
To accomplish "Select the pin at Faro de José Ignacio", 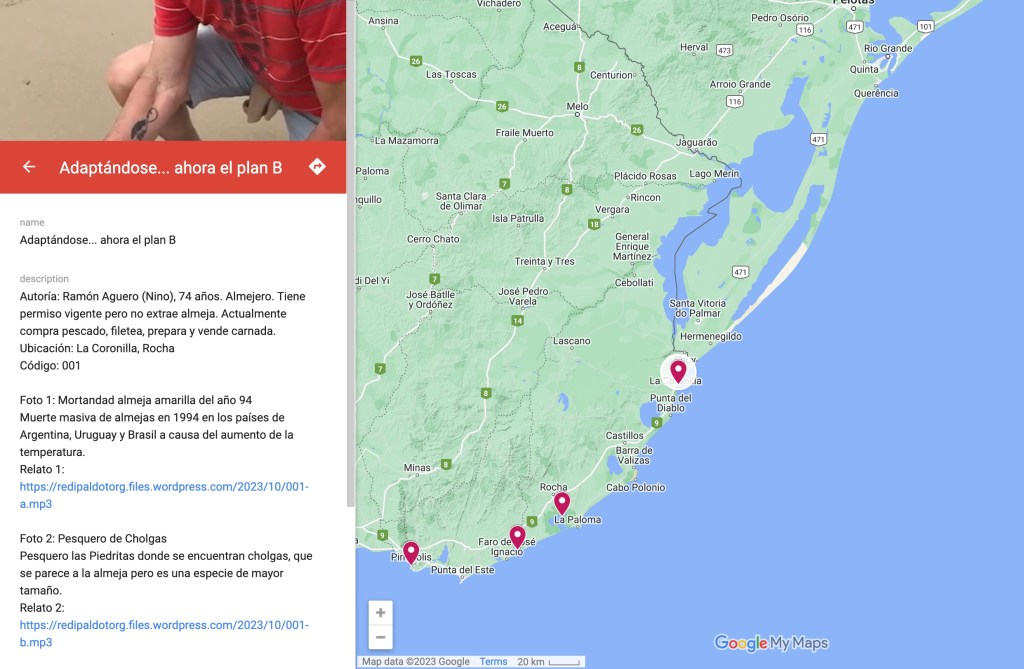I will click(x=517, y=537).
